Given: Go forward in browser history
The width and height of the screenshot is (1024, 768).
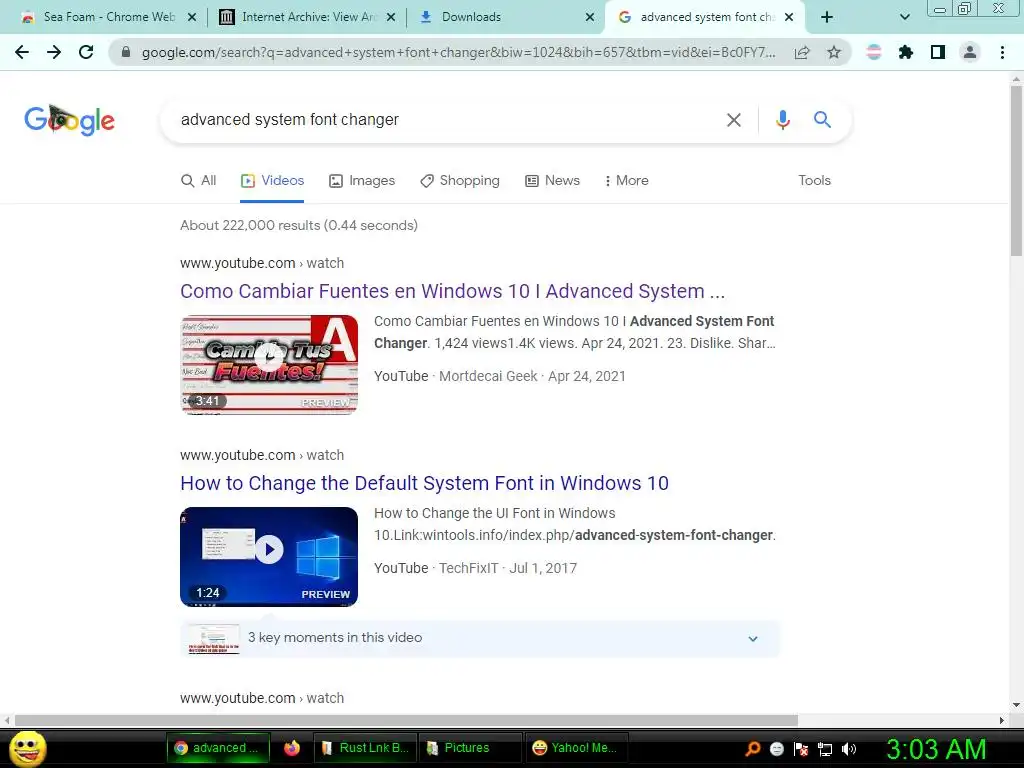Looking at the screenshot, I should (54, 52).
